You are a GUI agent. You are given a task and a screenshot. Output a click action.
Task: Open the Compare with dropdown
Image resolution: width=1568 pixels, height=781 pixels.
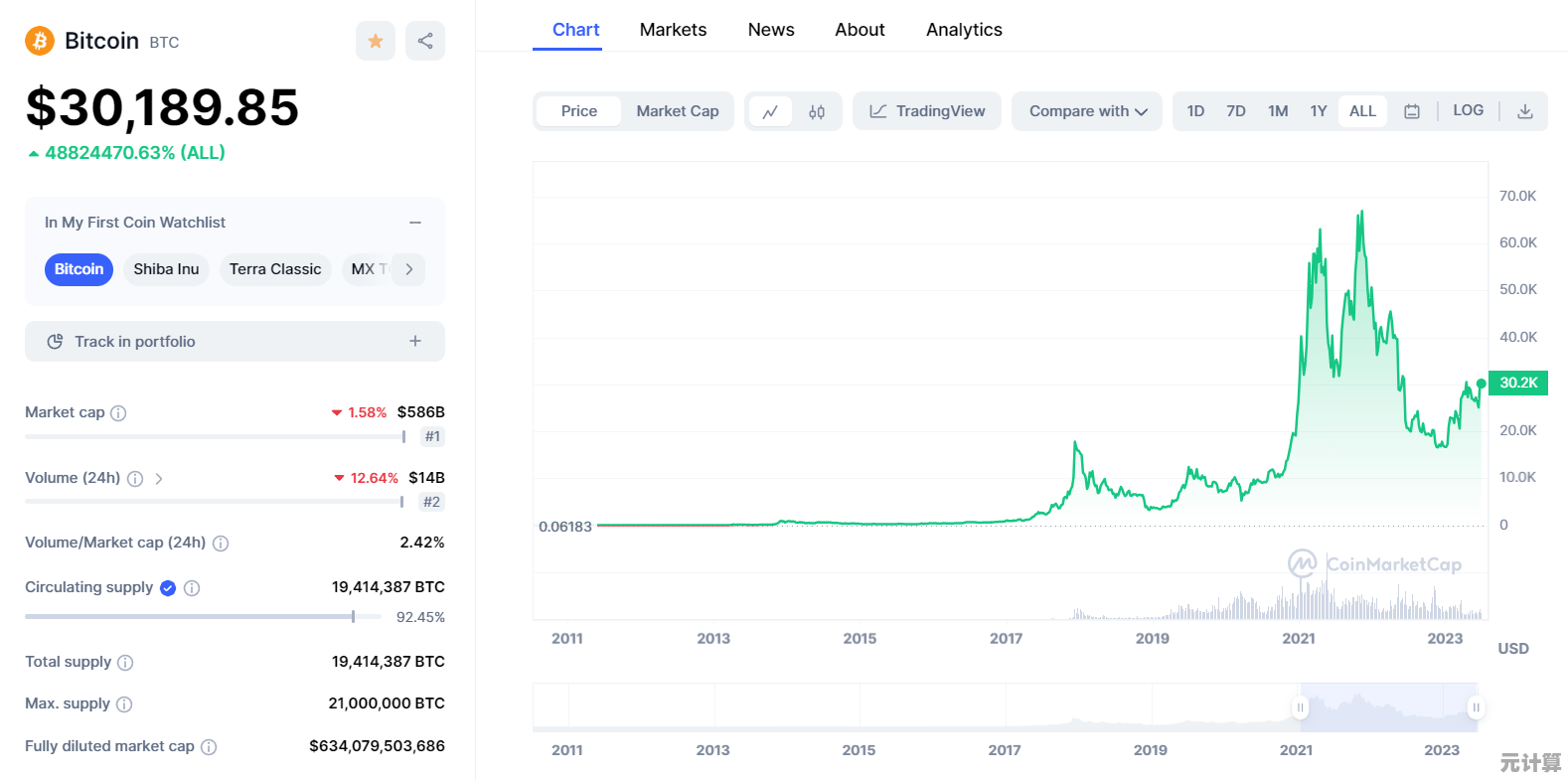[1087, 111]
